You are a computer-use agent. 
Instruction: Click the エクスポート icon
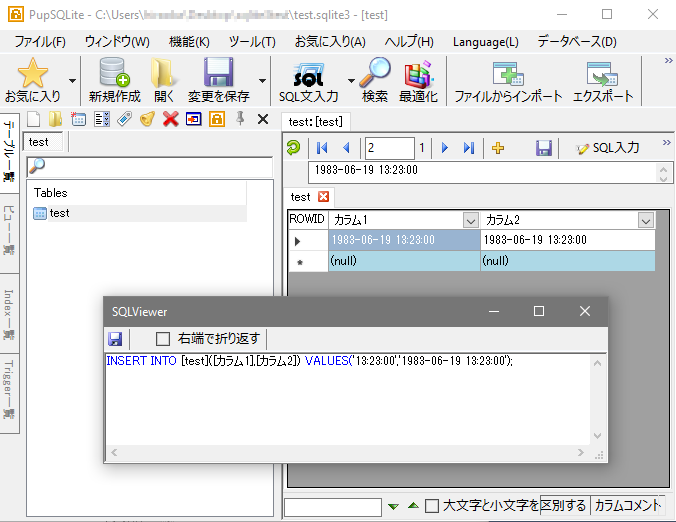602,73
